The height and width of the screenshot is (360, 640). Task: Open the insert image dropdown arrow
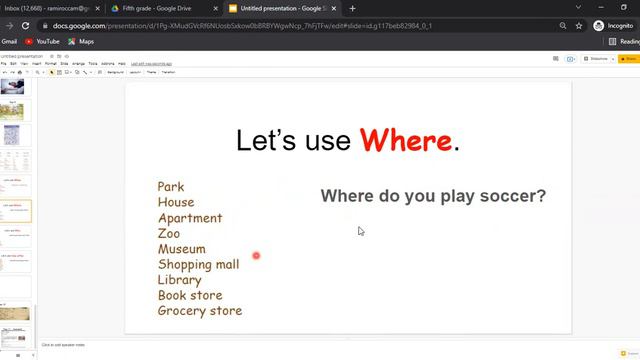(x=71, y=72)
